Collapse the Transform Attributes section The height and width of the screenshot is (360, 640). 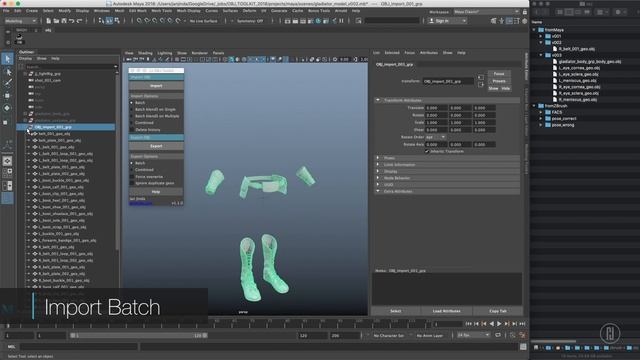[x=378, y=100]
